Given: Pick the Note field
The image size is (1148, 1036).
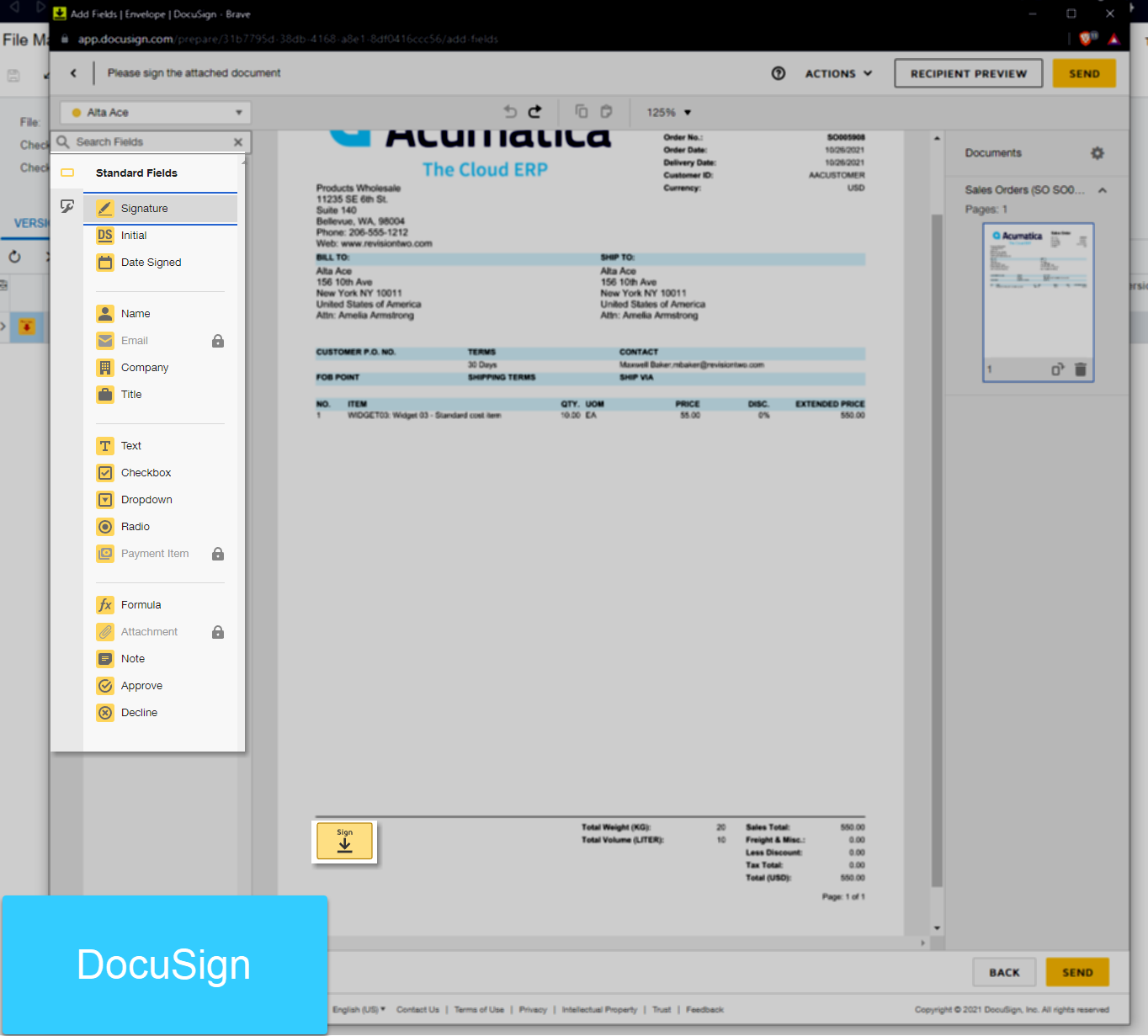Looking at the screenshot, I should tap(160, 659).
